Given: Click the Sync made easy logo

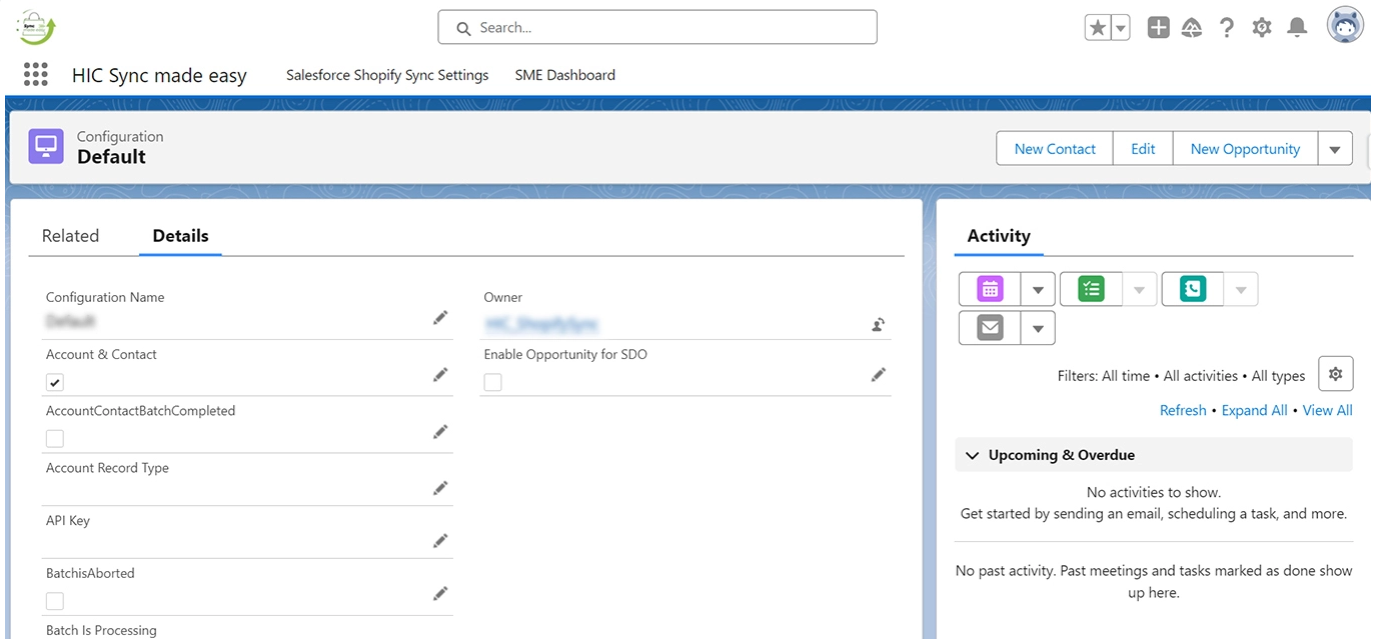Looking at the screenshot, I should [x=35, y=27].
